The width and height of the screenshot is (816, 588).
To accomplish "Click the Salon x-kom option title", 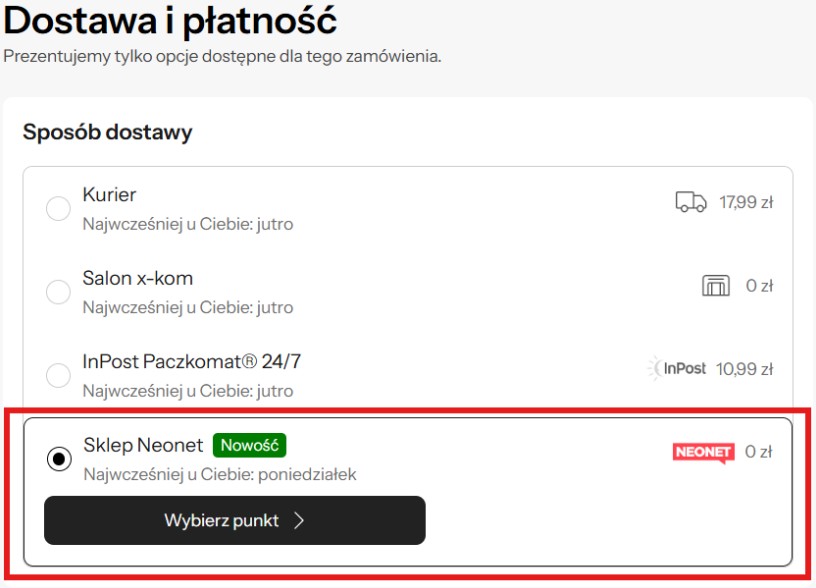I will (x=137, y=278).
